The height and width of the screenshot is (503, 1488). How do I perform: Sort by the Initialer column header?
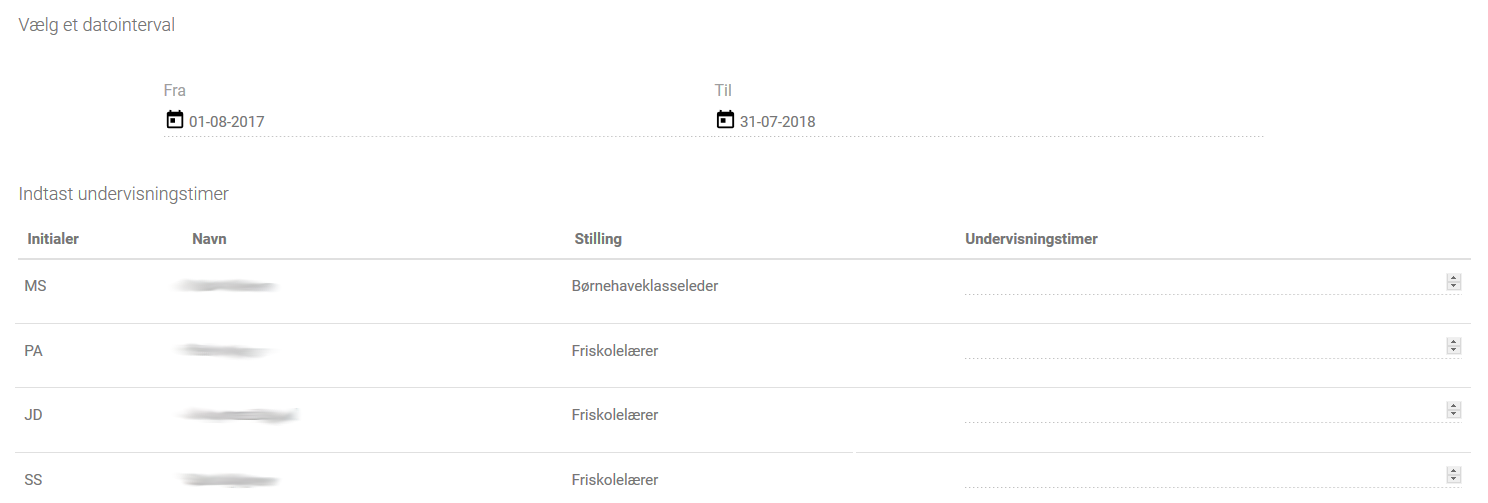52,239
